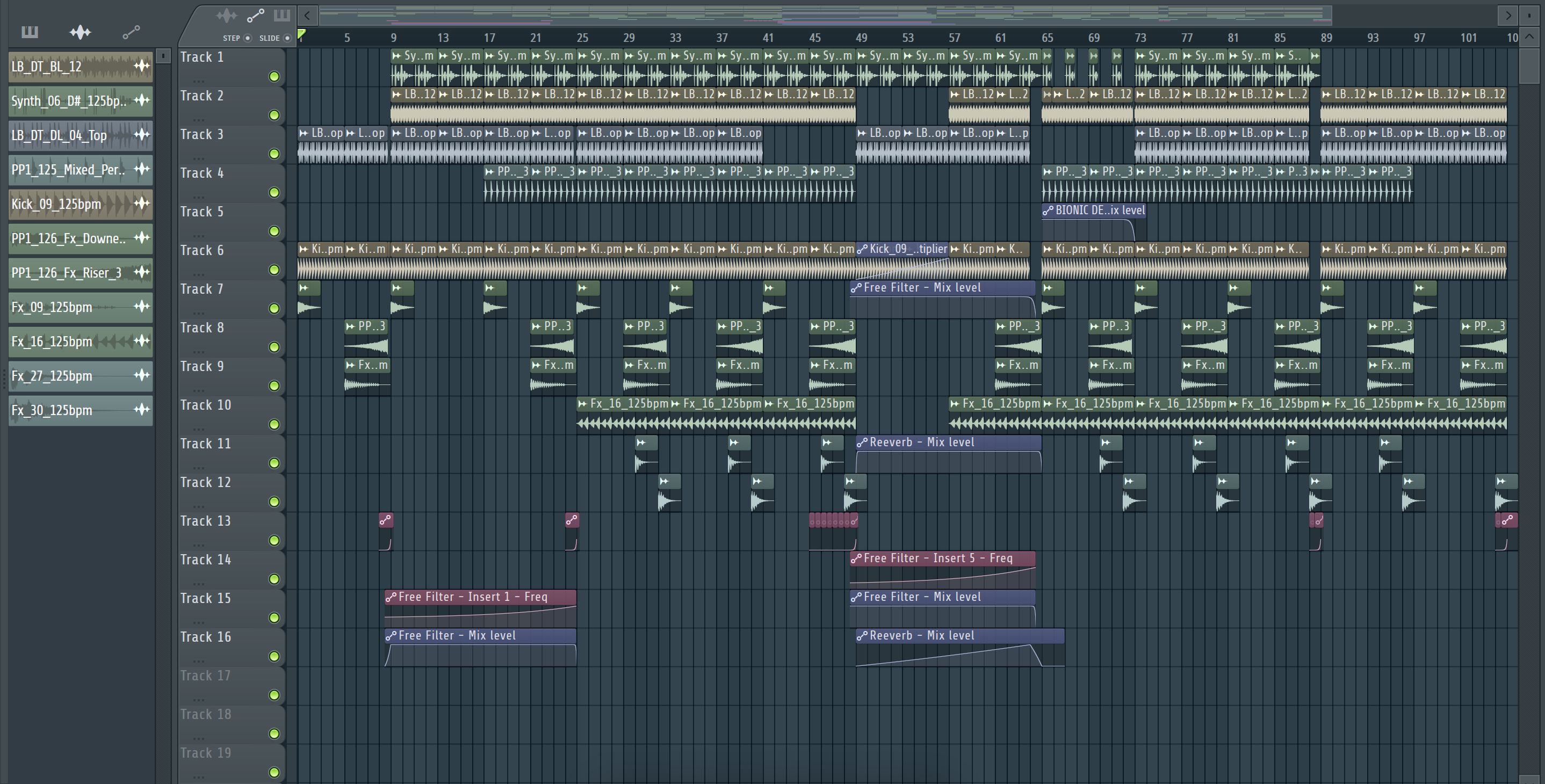Viewport: 1545px width, 784px height.
Task: Open first LB..12 clip menu on Track 2
Action: pos(396,94)
